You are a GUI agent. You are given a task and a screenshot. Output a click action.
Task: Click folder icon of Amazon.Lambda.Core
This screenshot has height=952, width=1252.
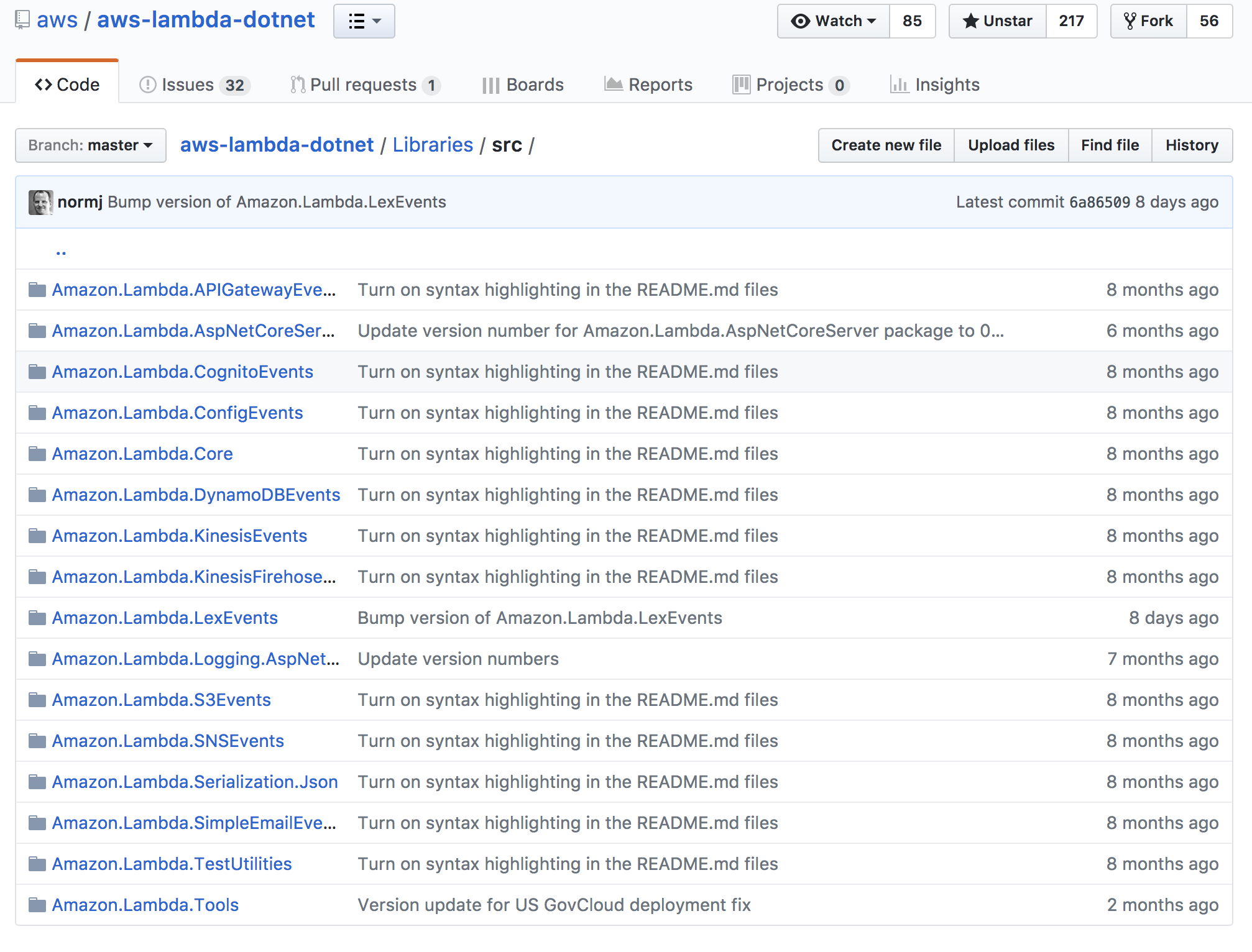click(x=37, y=454)
